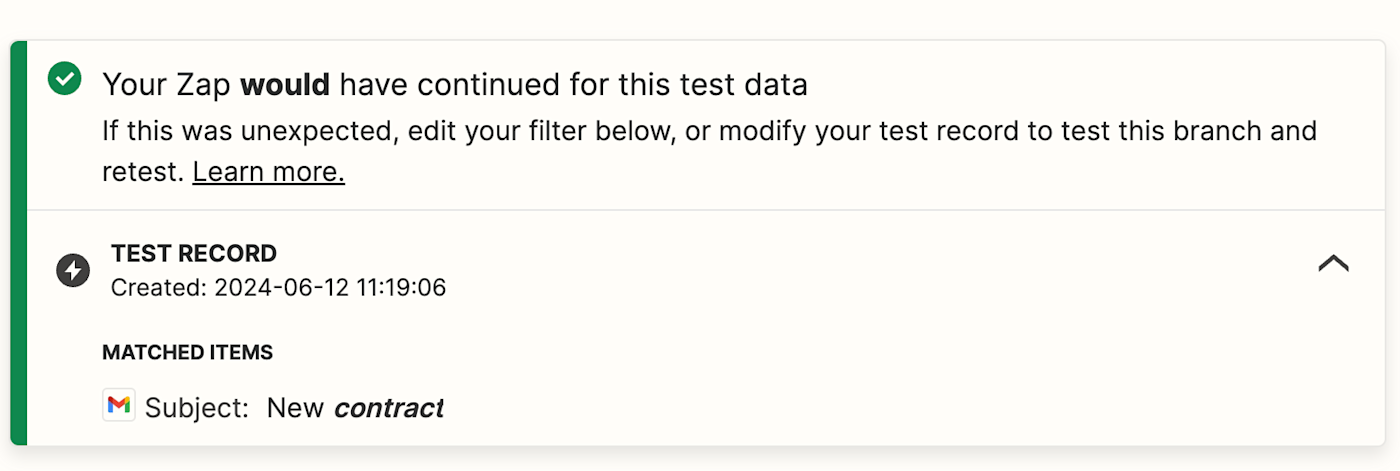Click the TEST RECORD heading

click(194, 253)
